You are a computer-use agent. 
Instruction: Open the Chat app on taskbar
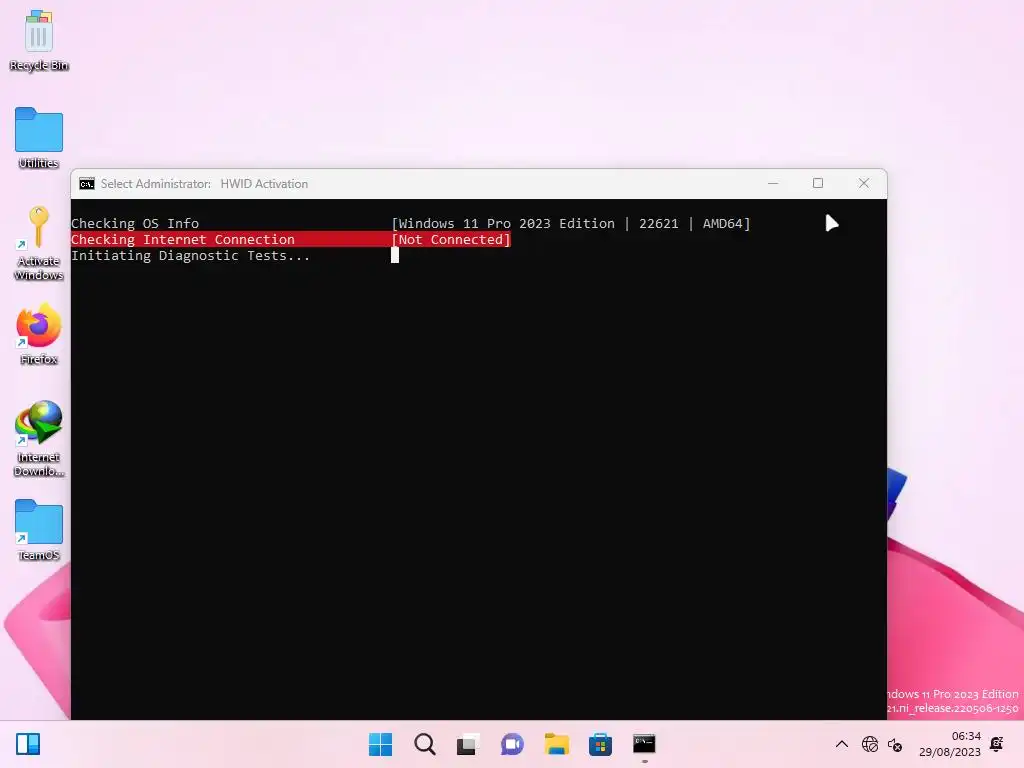pyautogui.click(x=512, y=744)
